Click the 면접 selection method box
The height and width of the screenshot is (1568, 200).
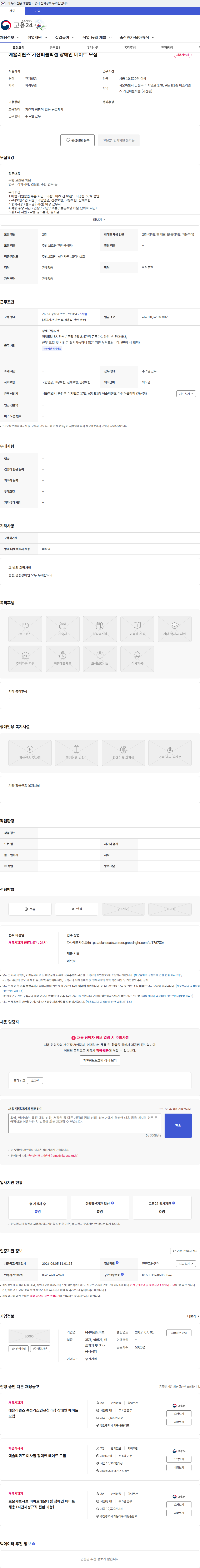point(77,909)
